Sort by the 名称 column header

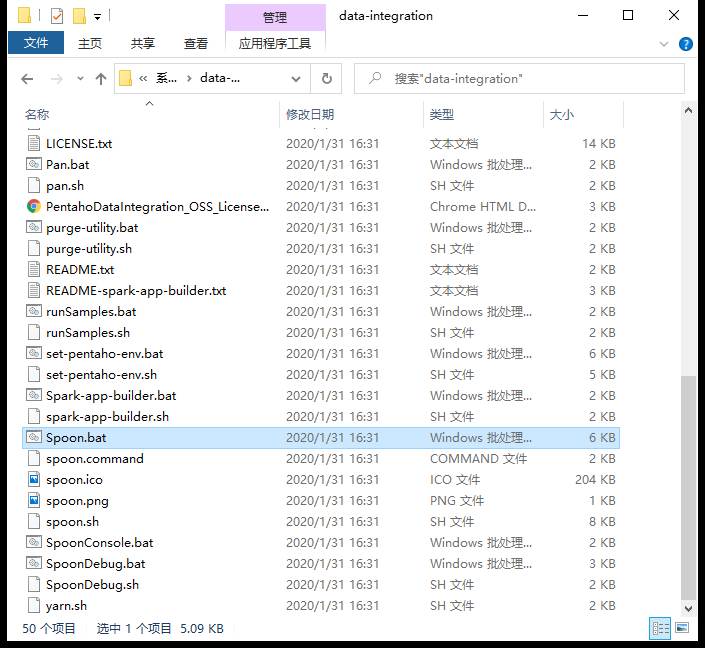(x=37, y=114)
